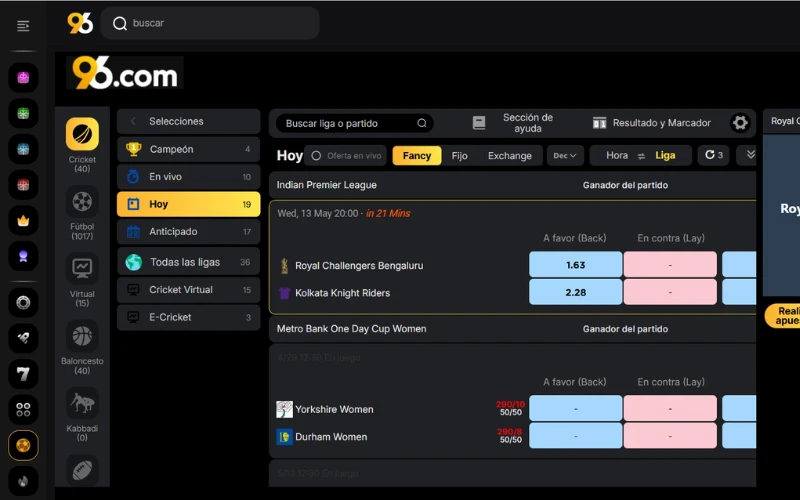Viewport: 800px width, 500px height.
Task: Select E-Cricket entry
Action: (x=189, y=317)
